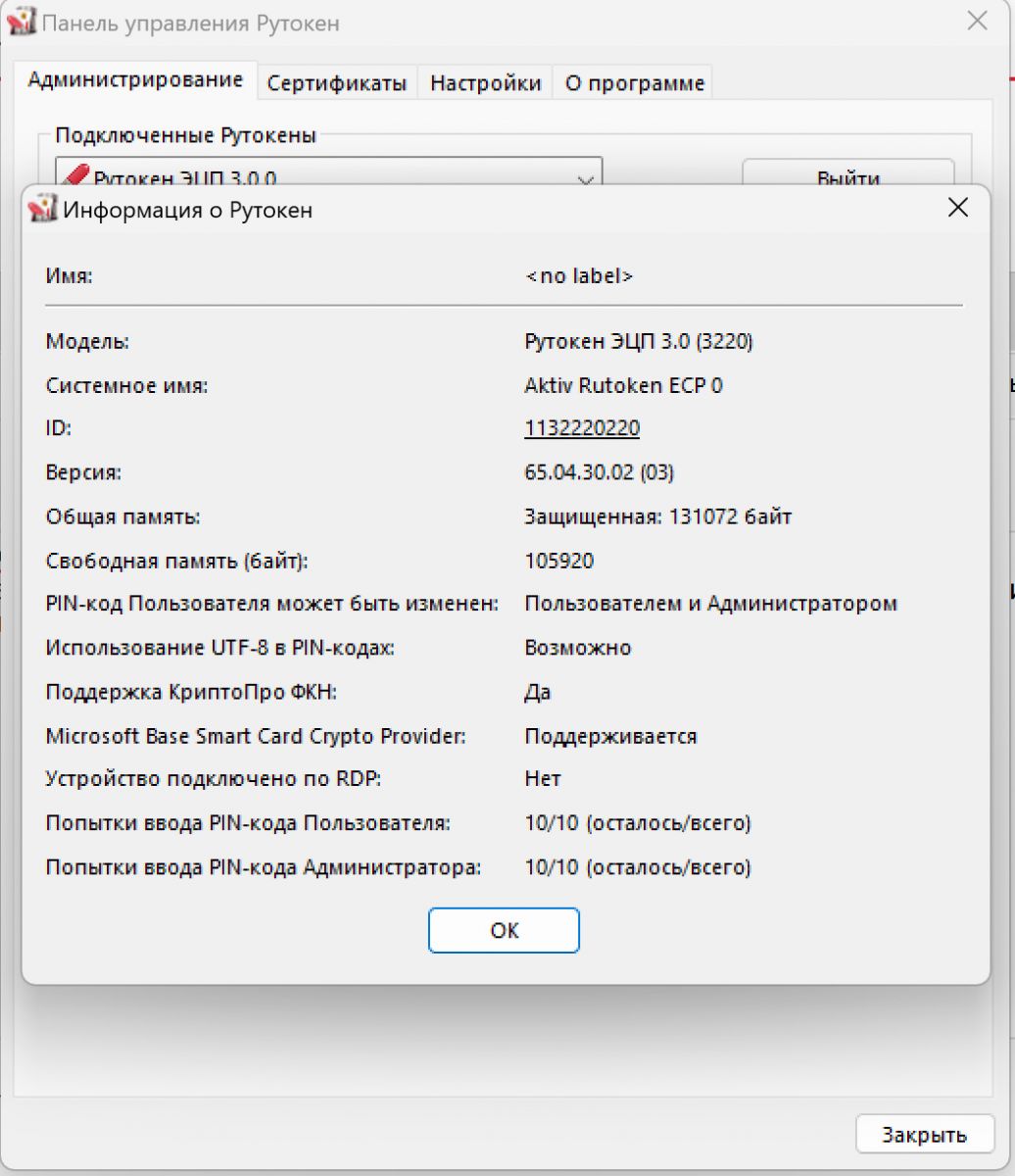
Task: Switch to the Настройки tab
Action: pos(486,83)
